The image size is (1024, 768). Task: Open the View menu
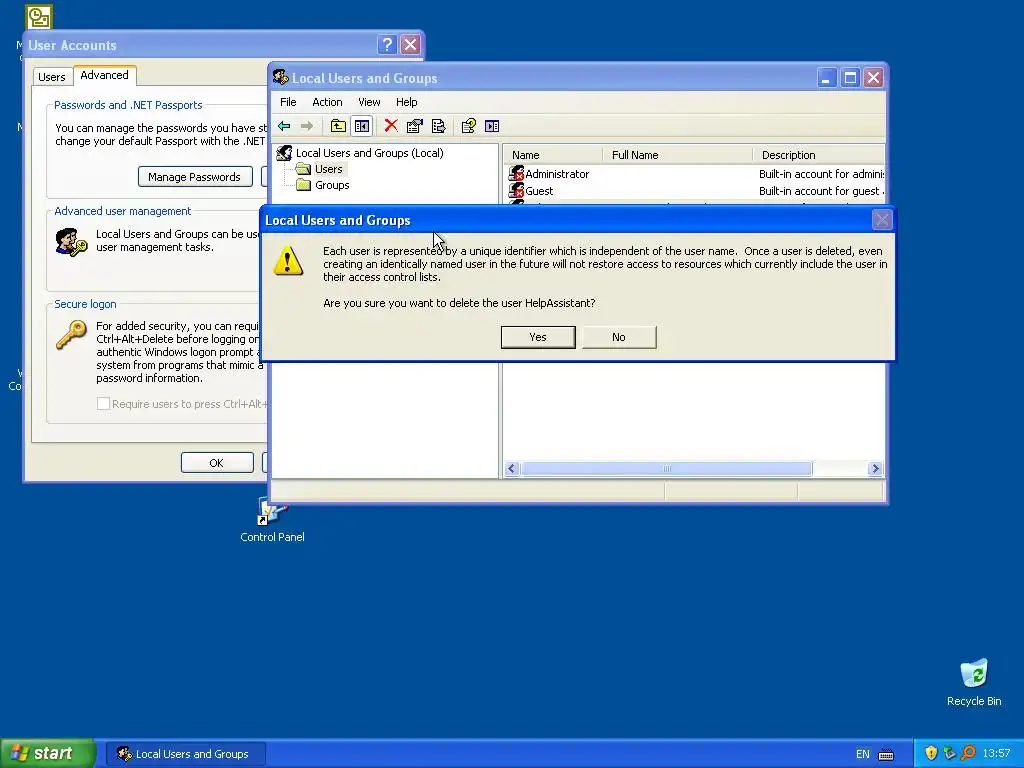click(x=369, y=102)
